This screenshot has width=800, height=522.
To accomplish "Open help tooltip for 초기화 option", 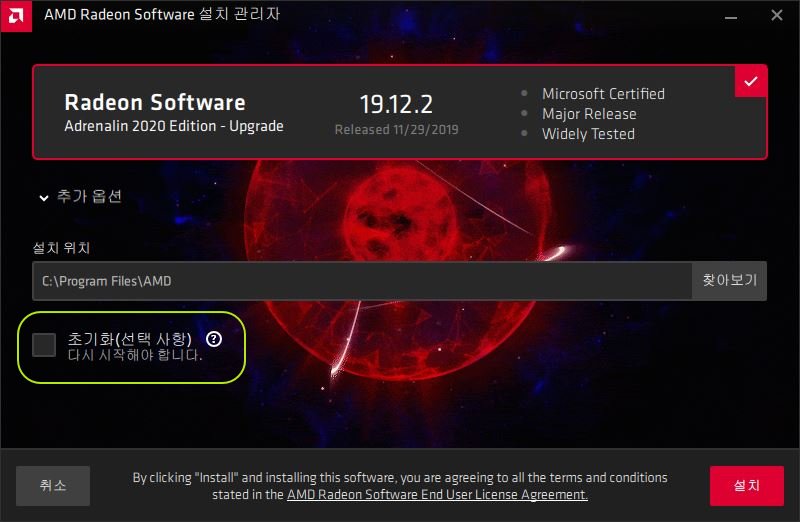I will 214,339.
